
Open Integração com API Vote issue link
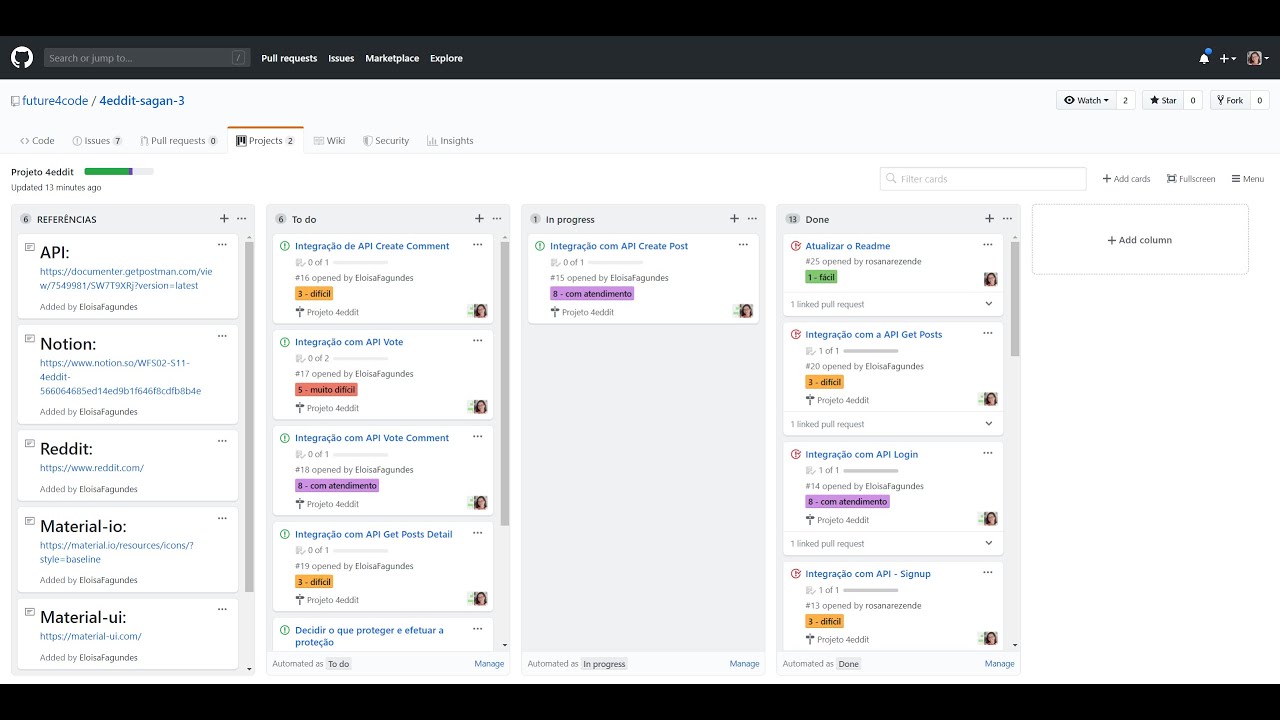[x=349, y=342]
